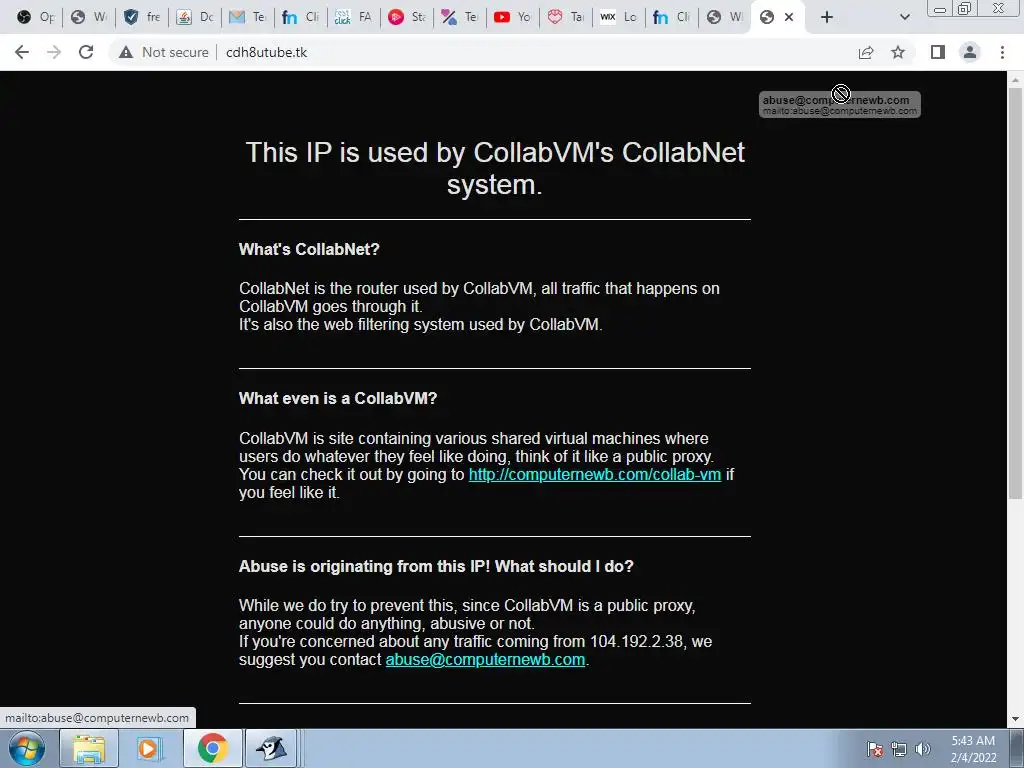Viewport: 1024px width, 768px height.
Task: Switch to the Wix 'Lo' tab
Action: click(x=618, y=17)
